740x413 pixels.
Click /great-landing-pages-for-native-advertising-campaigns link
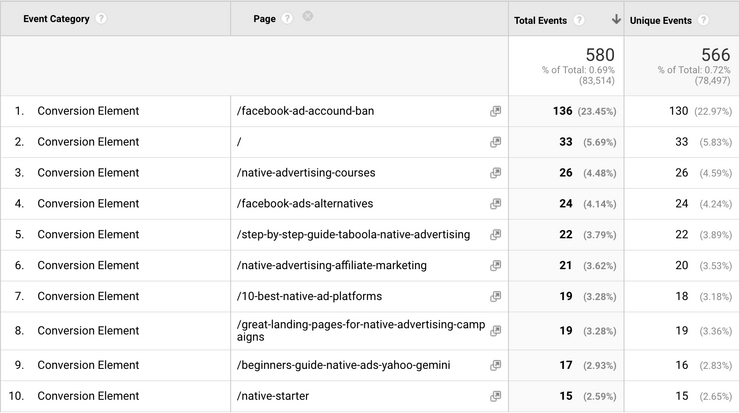pos(360,331)
